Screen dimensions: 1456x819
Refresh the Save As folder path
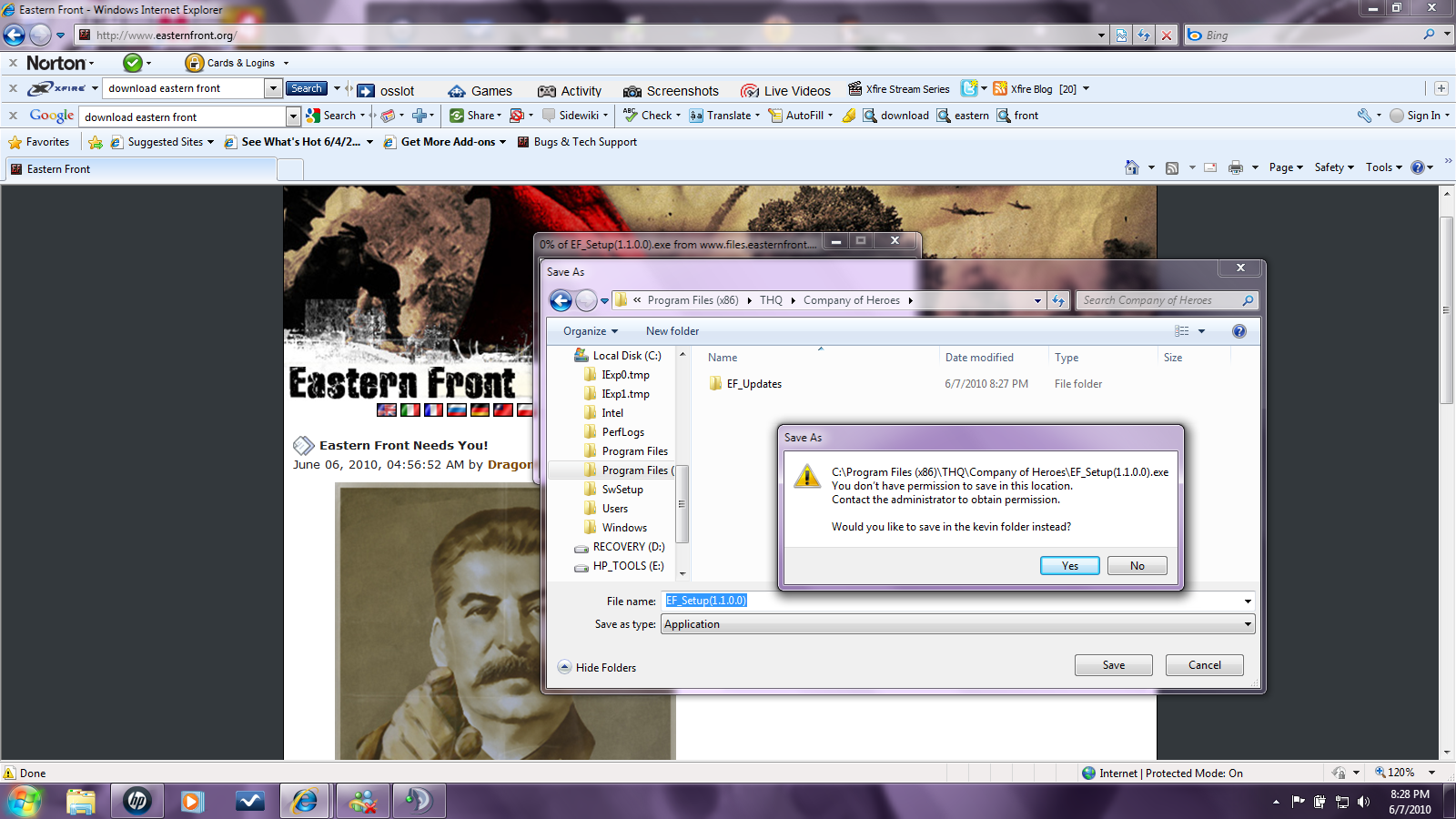tap(1057, 300)
